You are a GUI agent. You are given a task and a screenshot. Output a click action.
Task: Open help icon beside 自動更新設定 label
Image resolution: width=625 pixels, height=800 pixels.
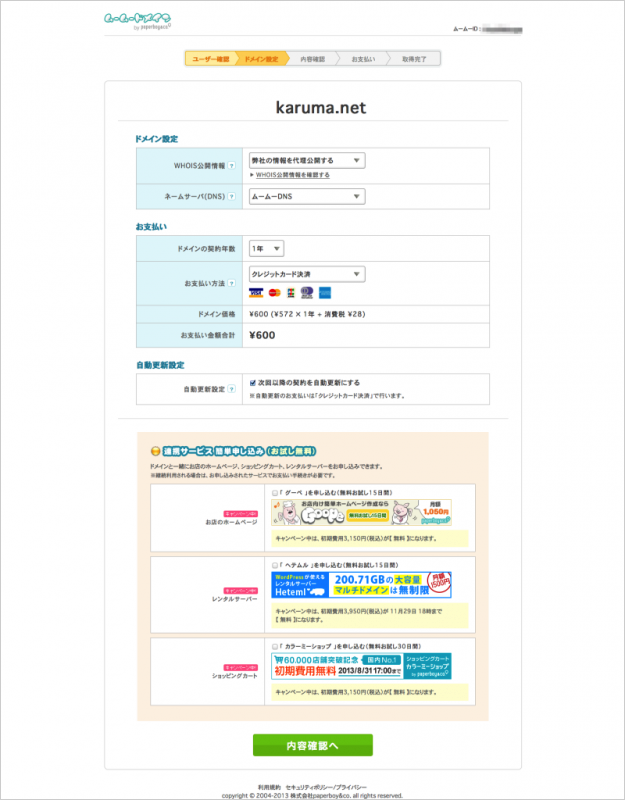tap(232, 389)
